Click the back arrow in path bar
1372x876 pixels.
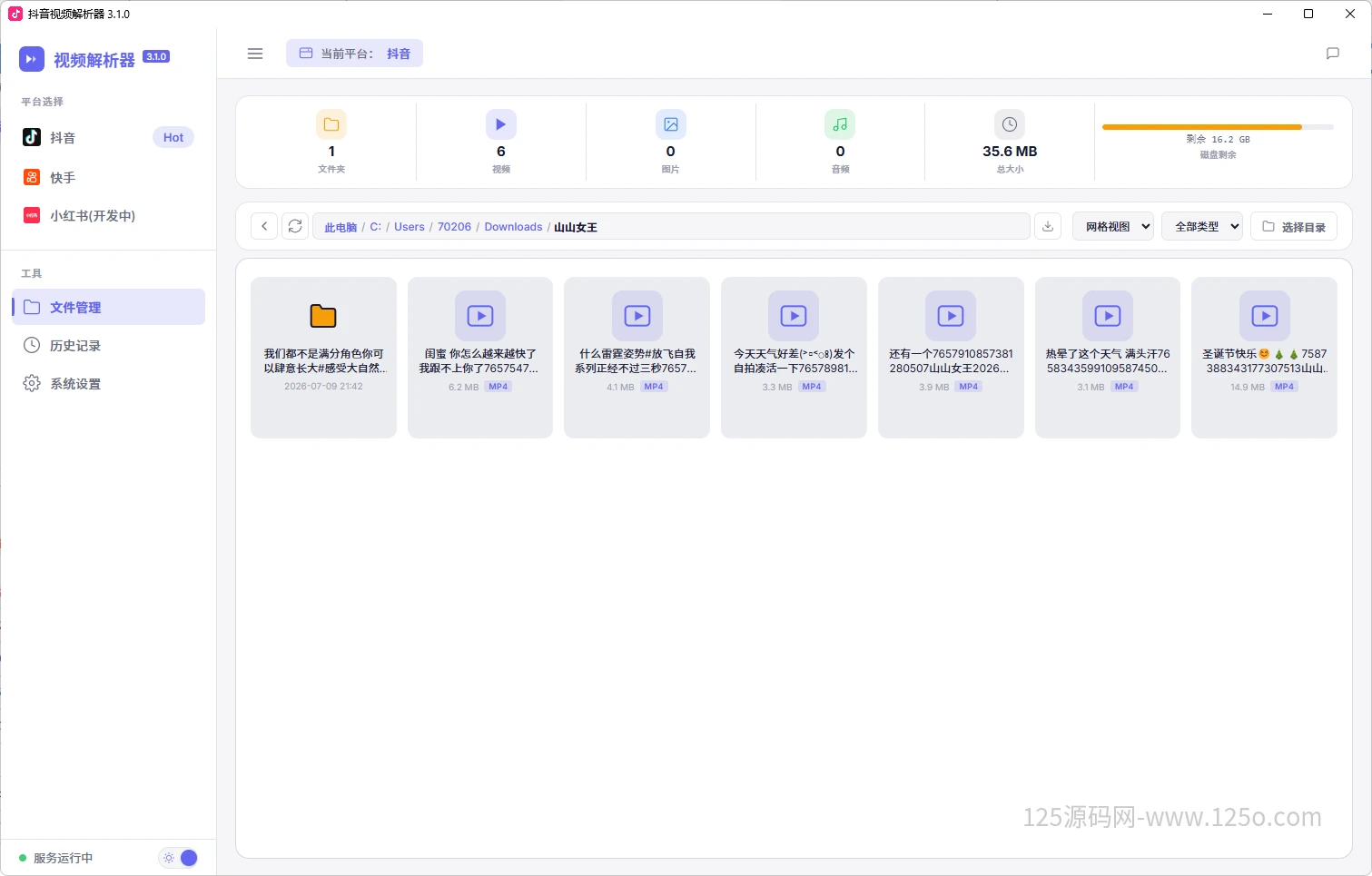[264, 226]
